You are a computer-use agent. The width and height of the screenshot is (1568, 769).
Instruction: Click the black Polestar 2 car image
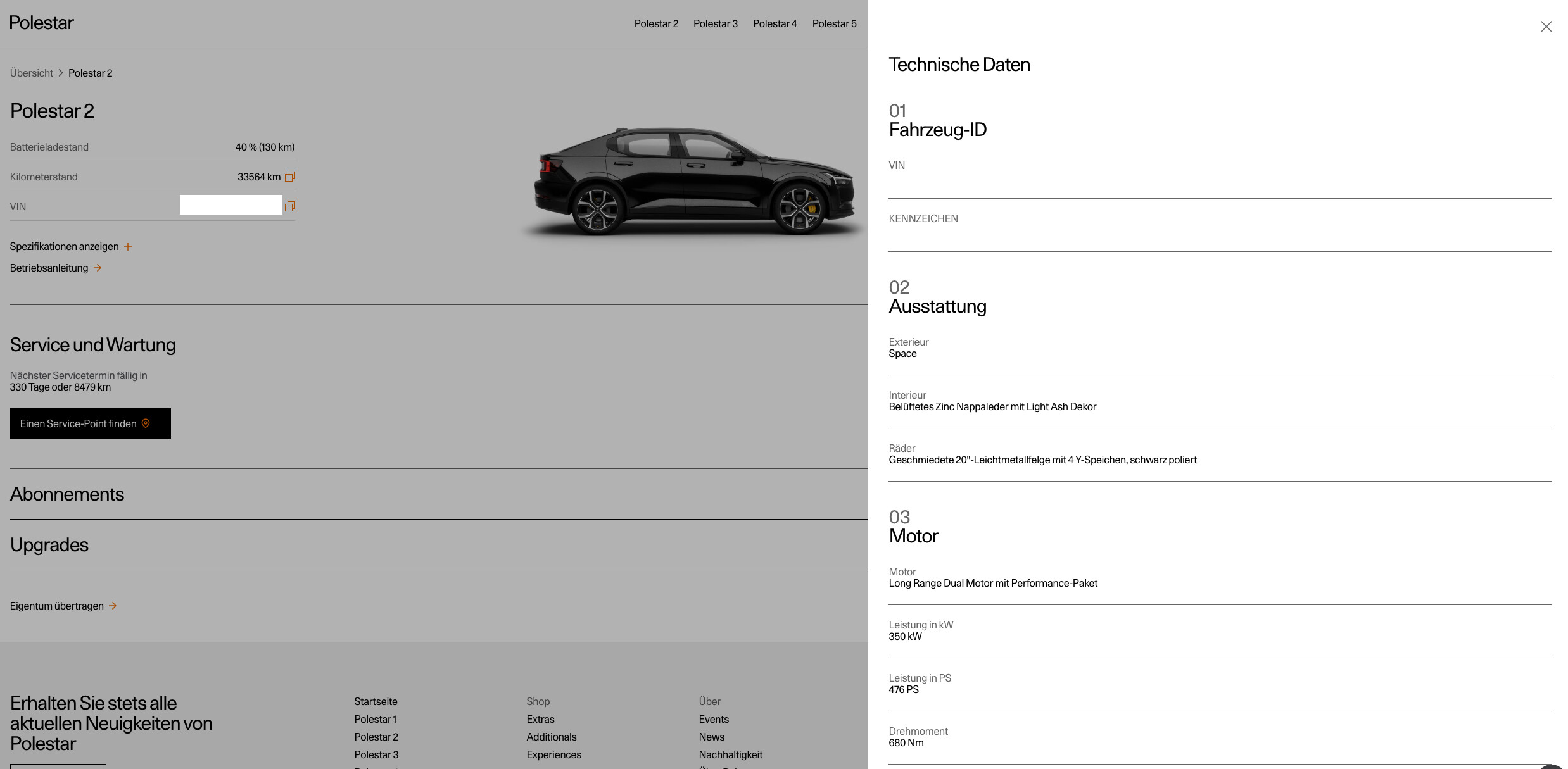693,180
